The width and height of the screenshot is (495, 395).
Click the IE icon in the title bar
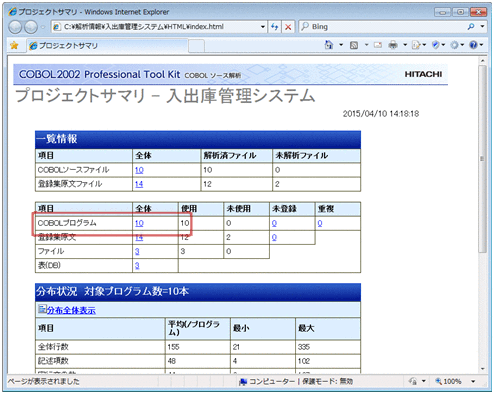[x=12, y=12]
